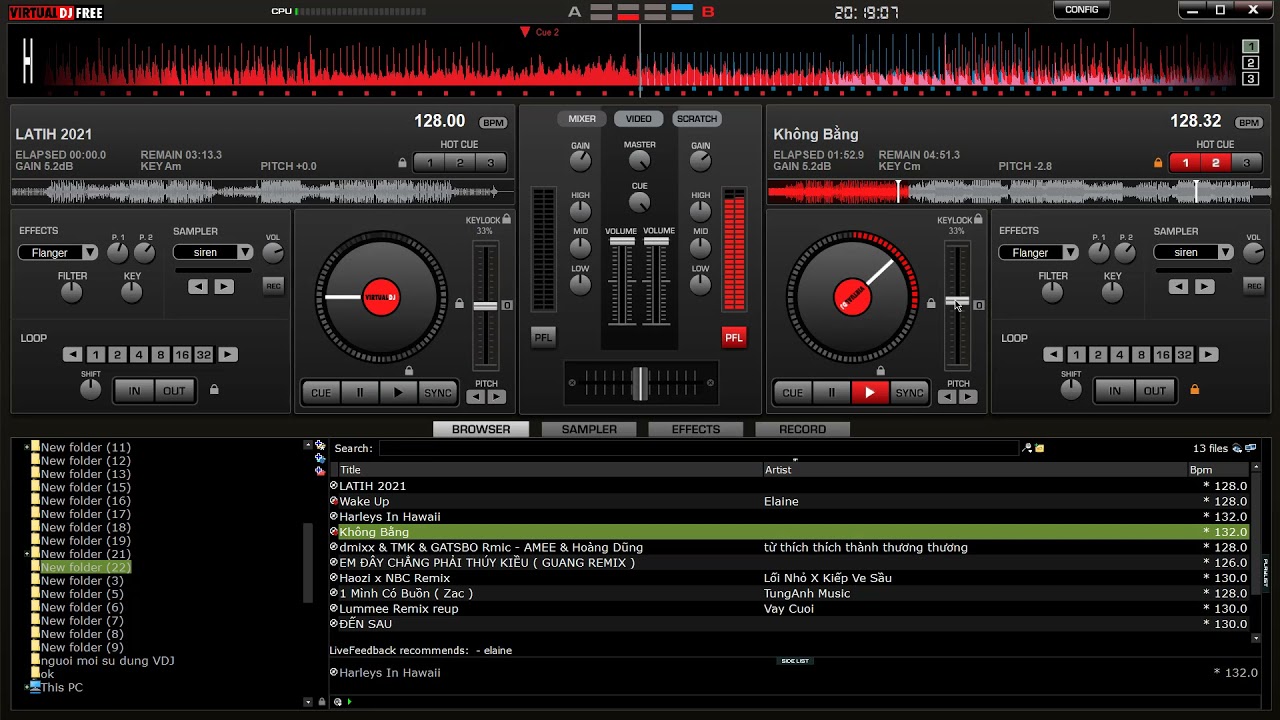Open dropdown arrow below folder tree
Viewport: 1280px width, 720px height.
308,702
